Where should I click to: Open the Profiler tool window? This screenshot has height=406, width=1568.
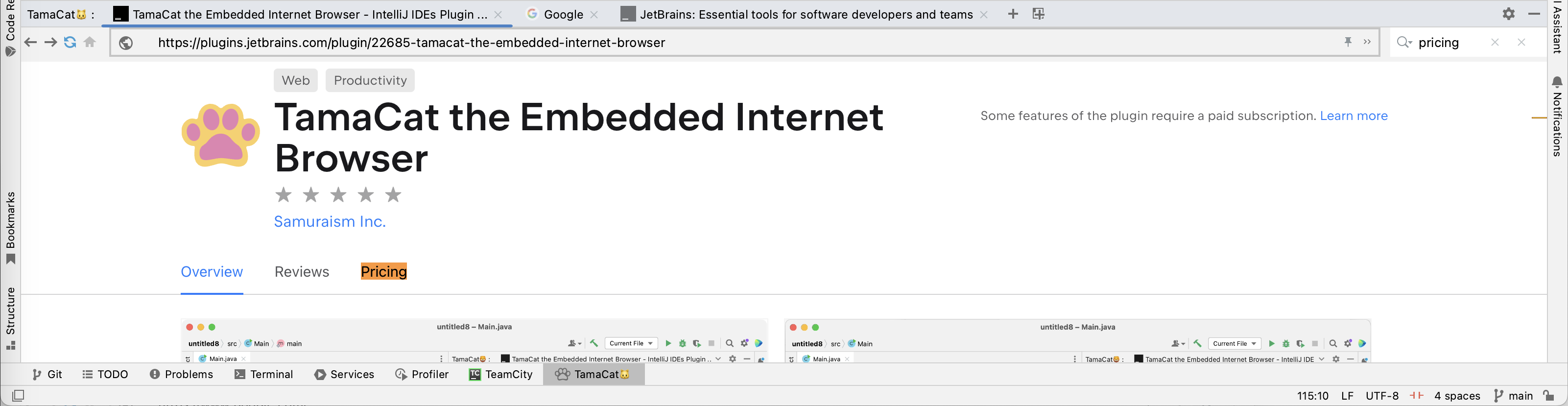point(422,374)
